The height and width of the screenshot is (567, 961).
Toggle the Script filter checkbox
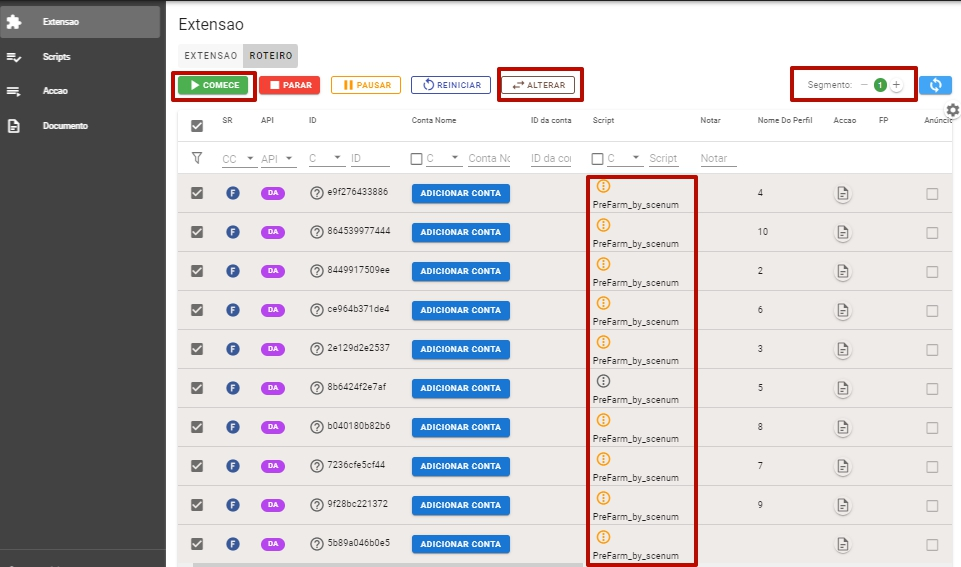coord(597,159)
